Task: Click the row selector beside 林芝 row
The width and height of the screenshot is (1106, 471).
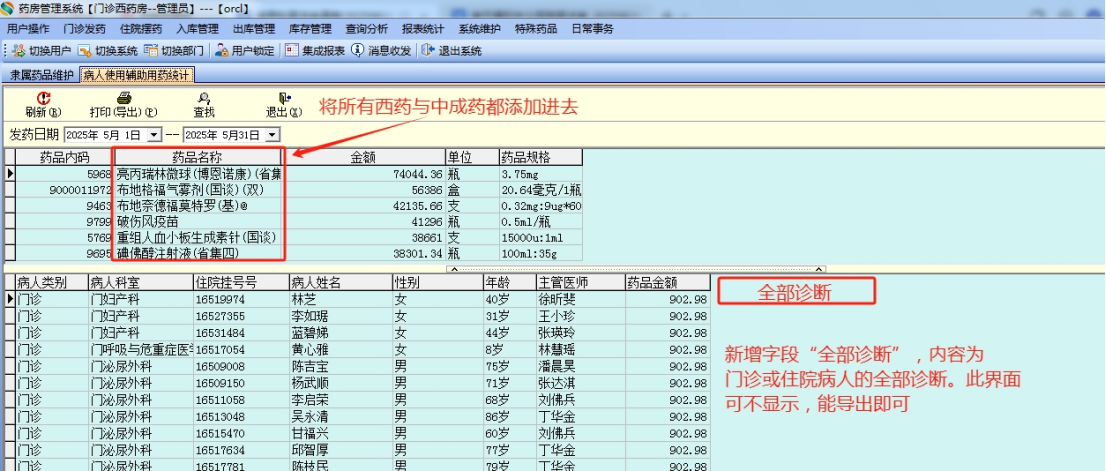Action: (x=10, y=299)
